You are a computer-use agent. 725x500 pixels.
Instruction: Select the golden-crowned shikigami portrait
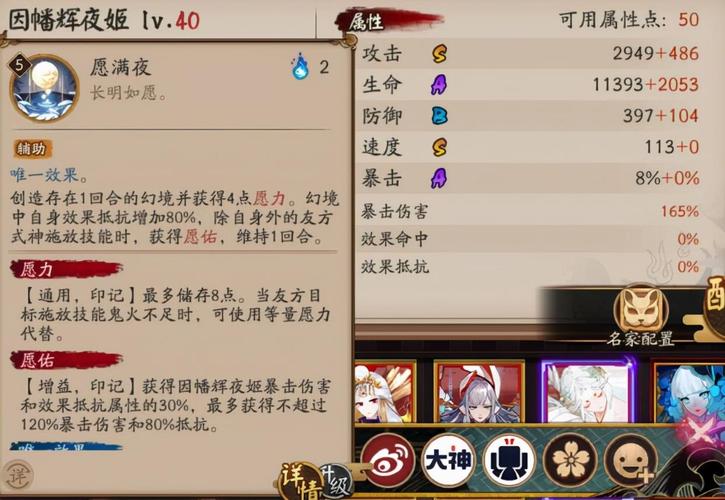point(385,392)
